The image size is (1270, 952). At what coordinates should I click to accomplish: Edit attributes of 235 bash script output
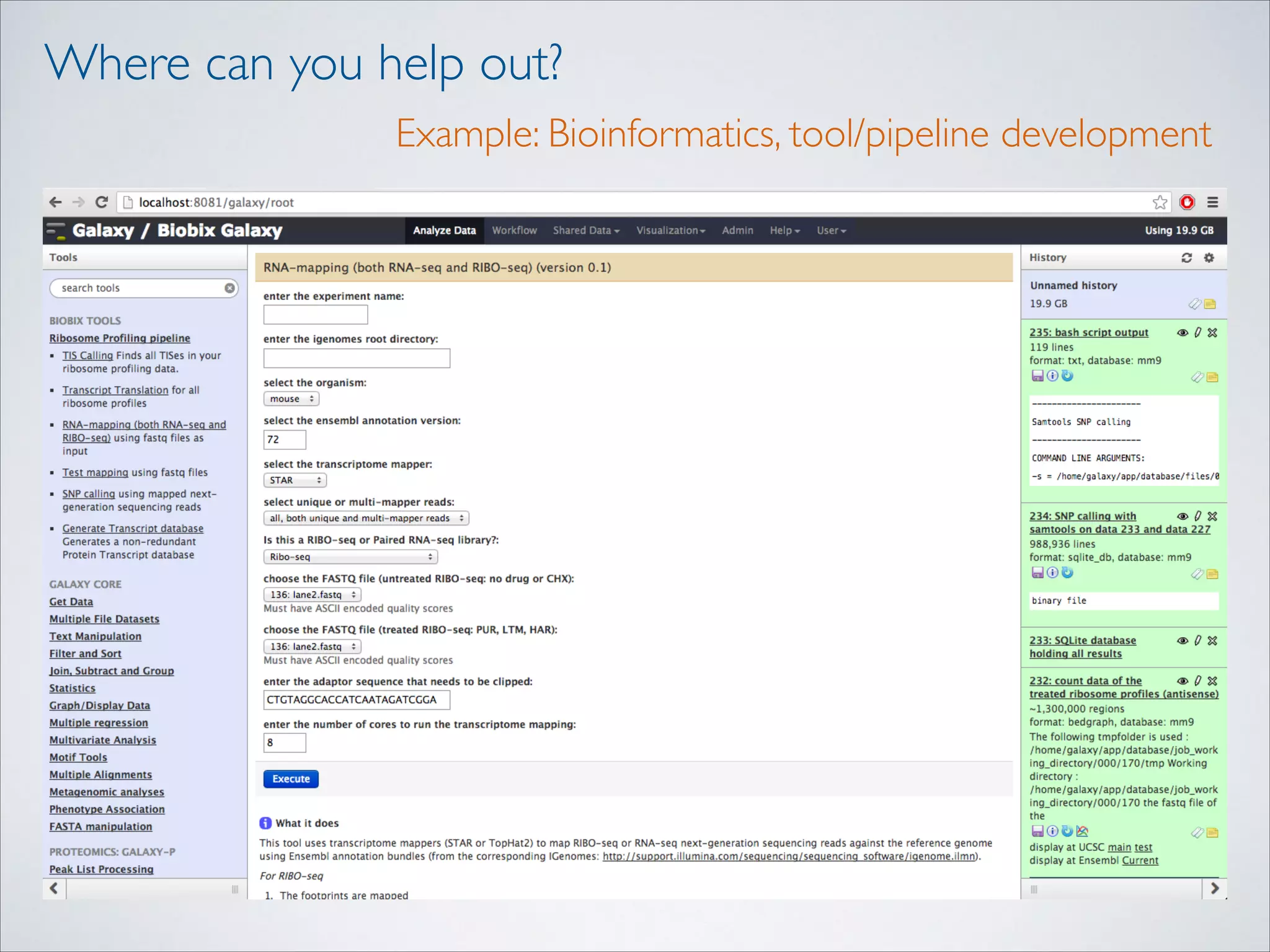tap(1197, 333)
